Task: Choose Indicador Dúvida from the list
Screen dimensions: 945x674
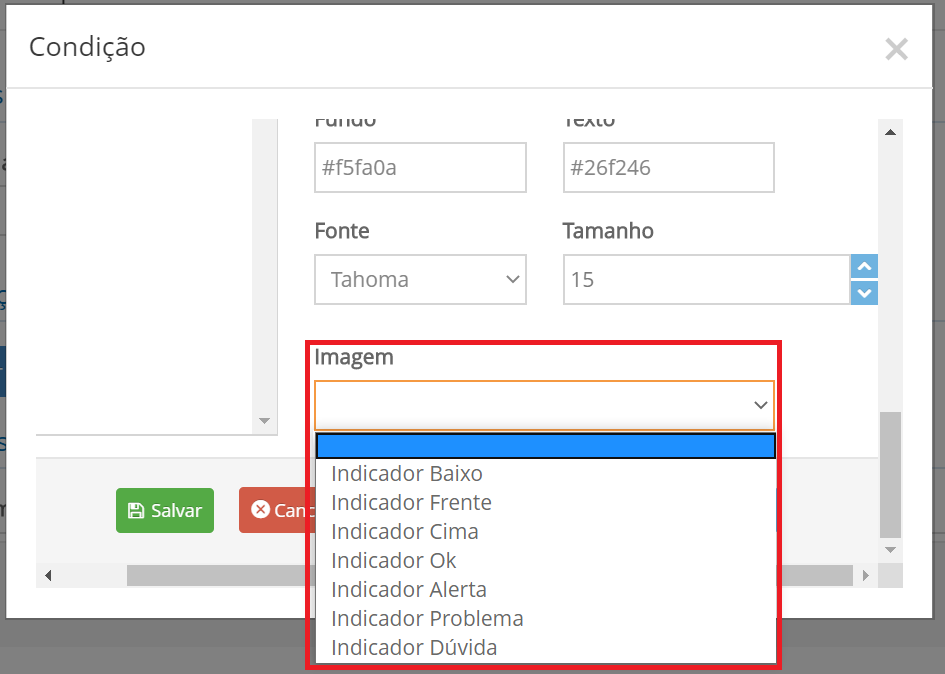Action: point(545,647)
